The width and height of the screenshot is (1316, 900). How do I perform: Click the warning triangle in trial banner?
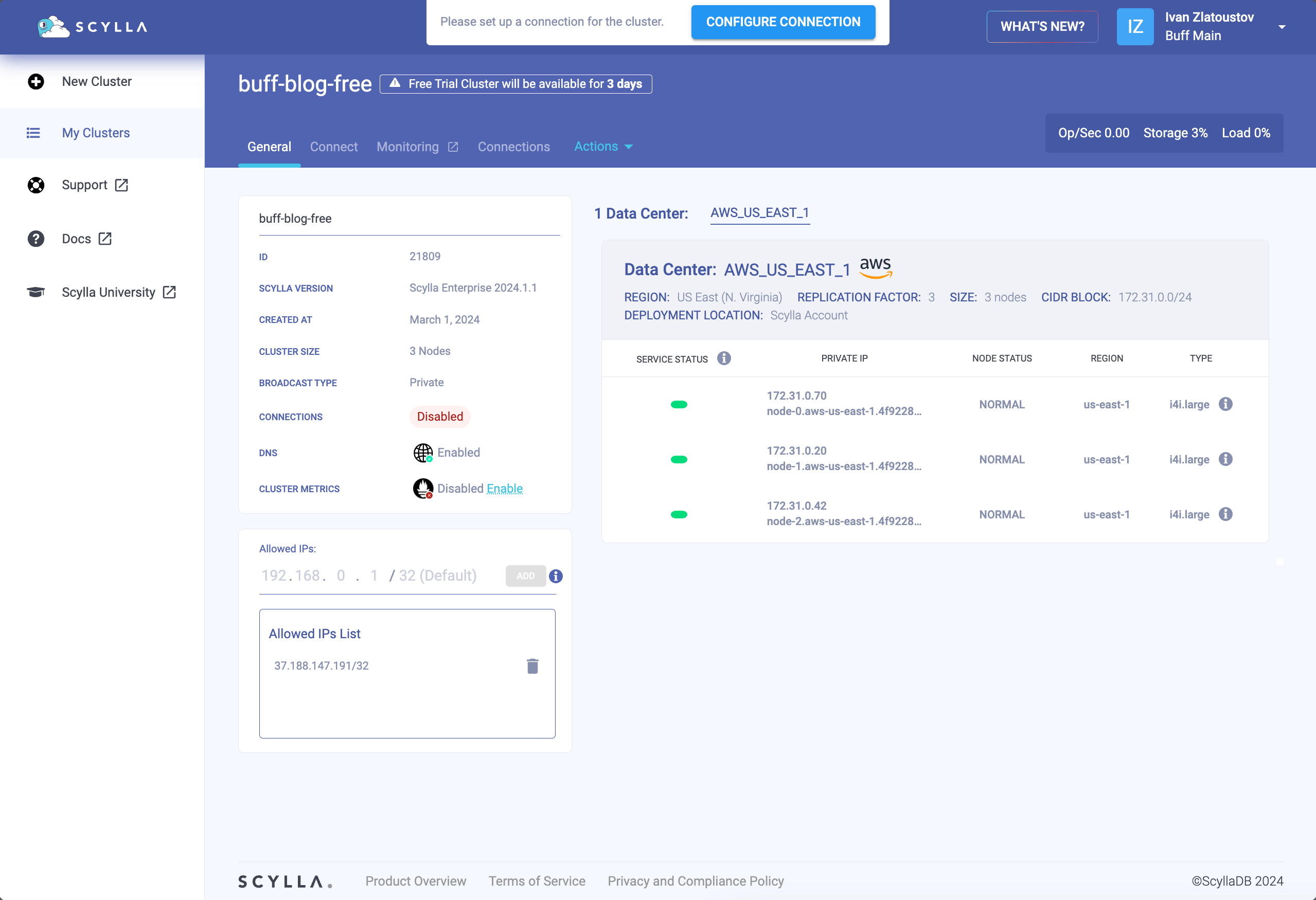tap(395, 83)
